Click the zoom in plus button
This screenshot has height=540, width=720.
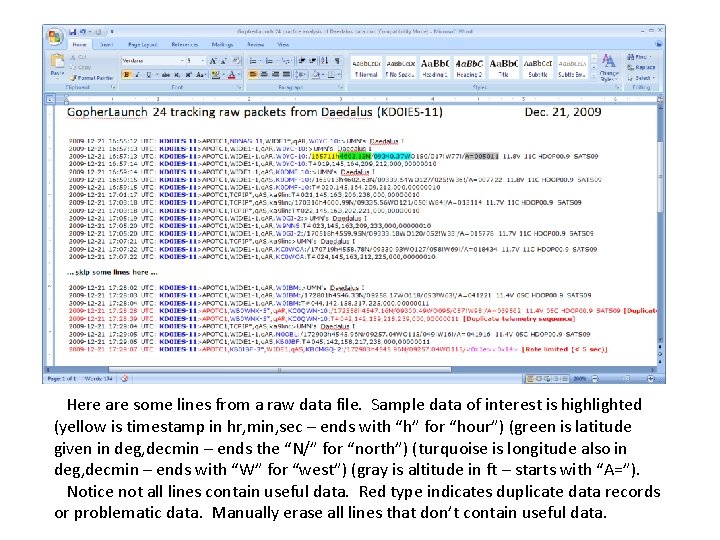click(x=651, y=378)
